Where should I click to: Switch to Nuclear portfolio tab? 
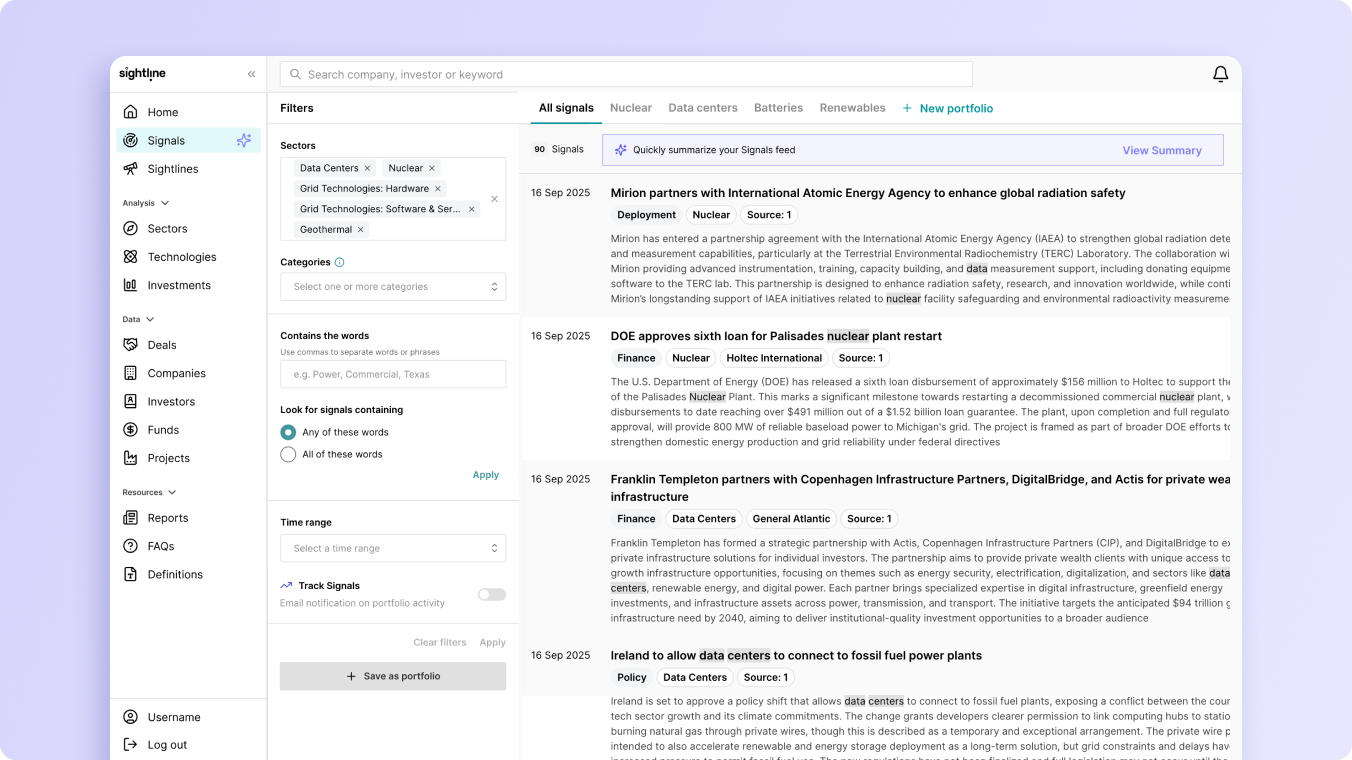tap(631, 108)
